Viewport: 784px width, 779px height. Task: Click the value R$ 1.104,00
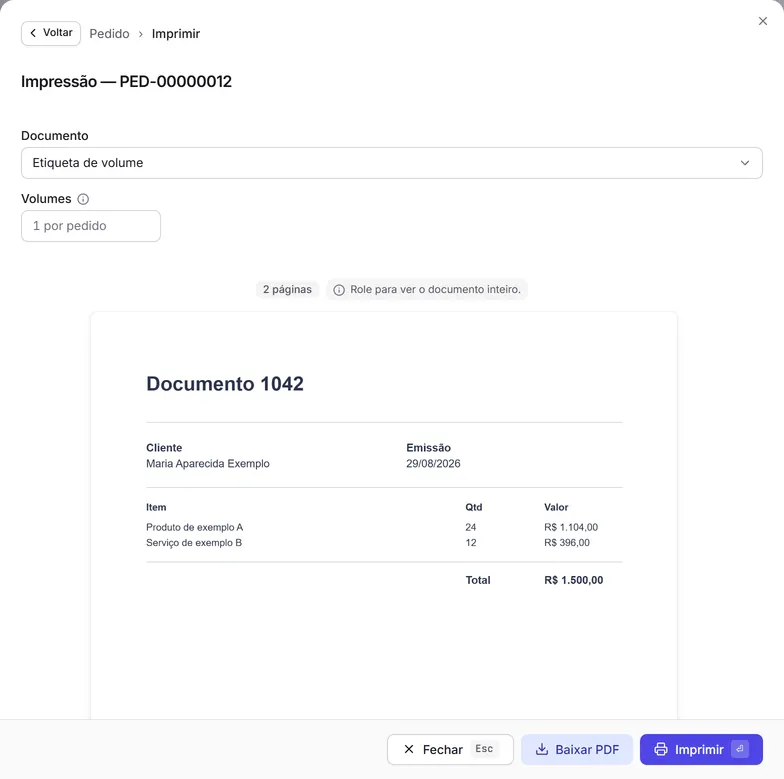tap(570, 527)
